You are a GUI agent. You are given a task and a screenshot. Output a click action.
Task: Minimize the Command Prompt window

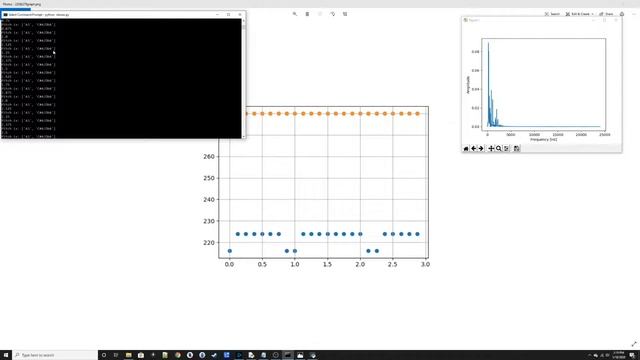[217, 14]
